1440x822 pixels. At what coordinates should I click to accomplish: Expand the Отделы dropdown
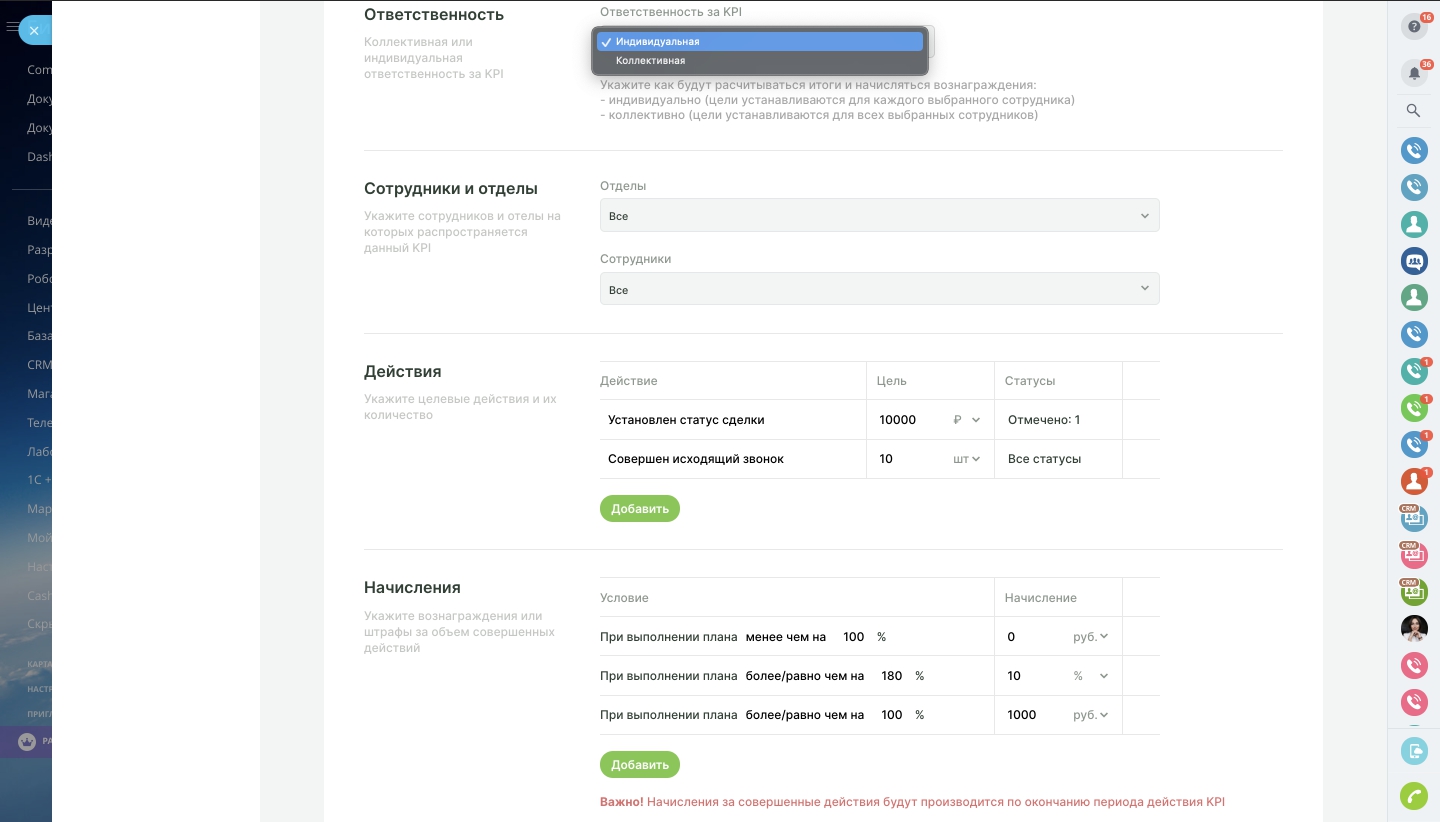tap(879, 216)
